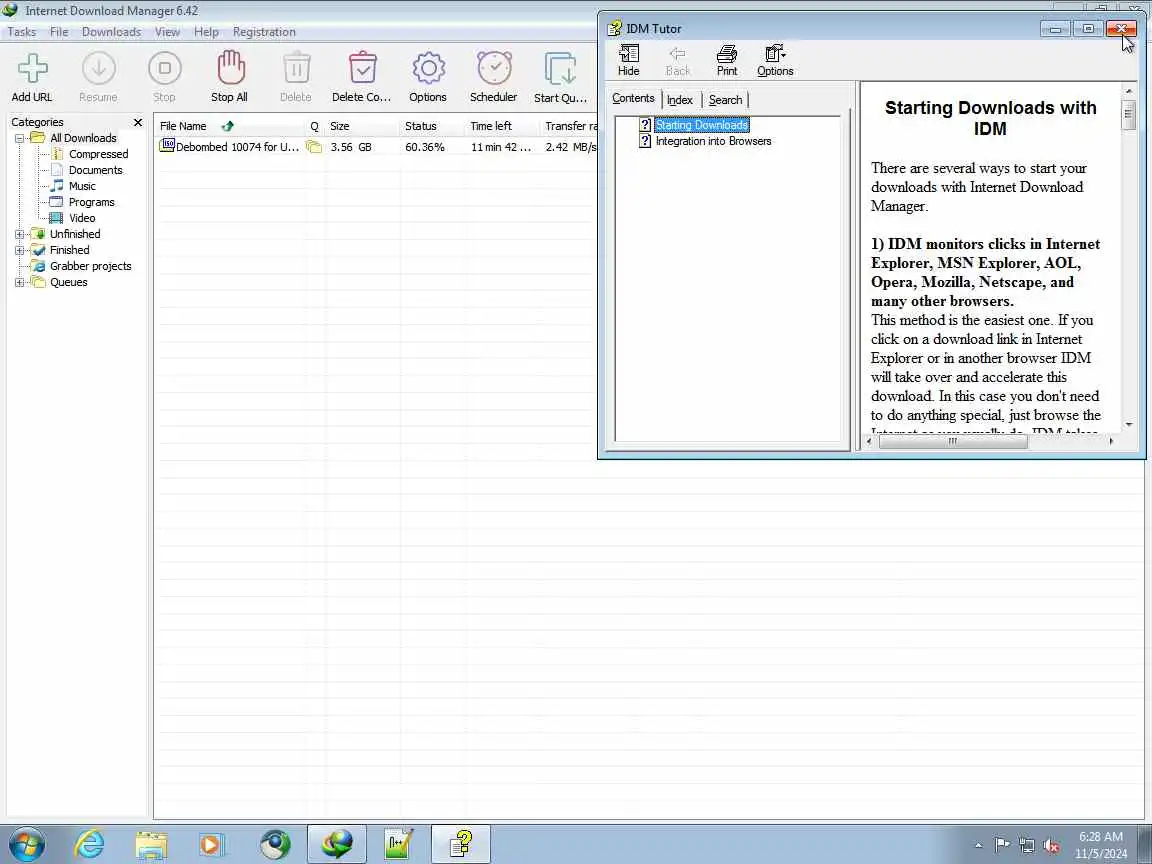Viewport: 1152px width, 864px height.
Task: Click the Q column header
Action: coord(314,126)
